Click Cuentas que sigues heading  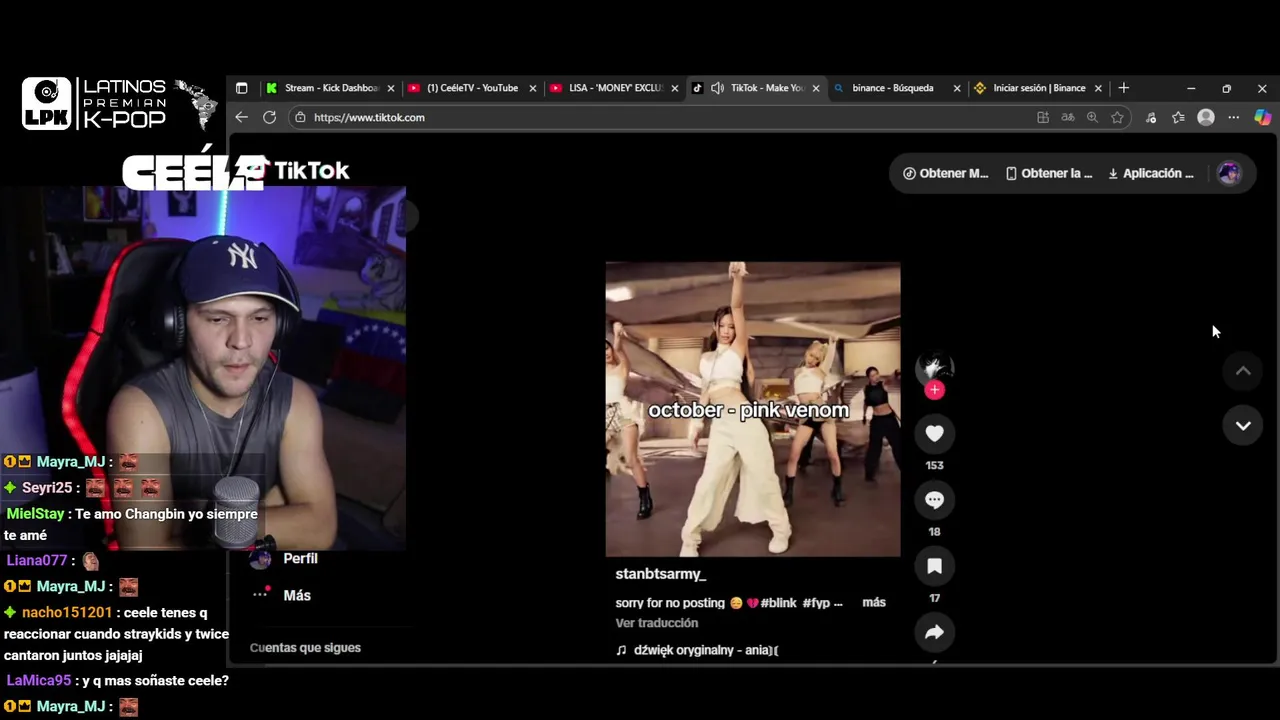(x=305, y=648)
